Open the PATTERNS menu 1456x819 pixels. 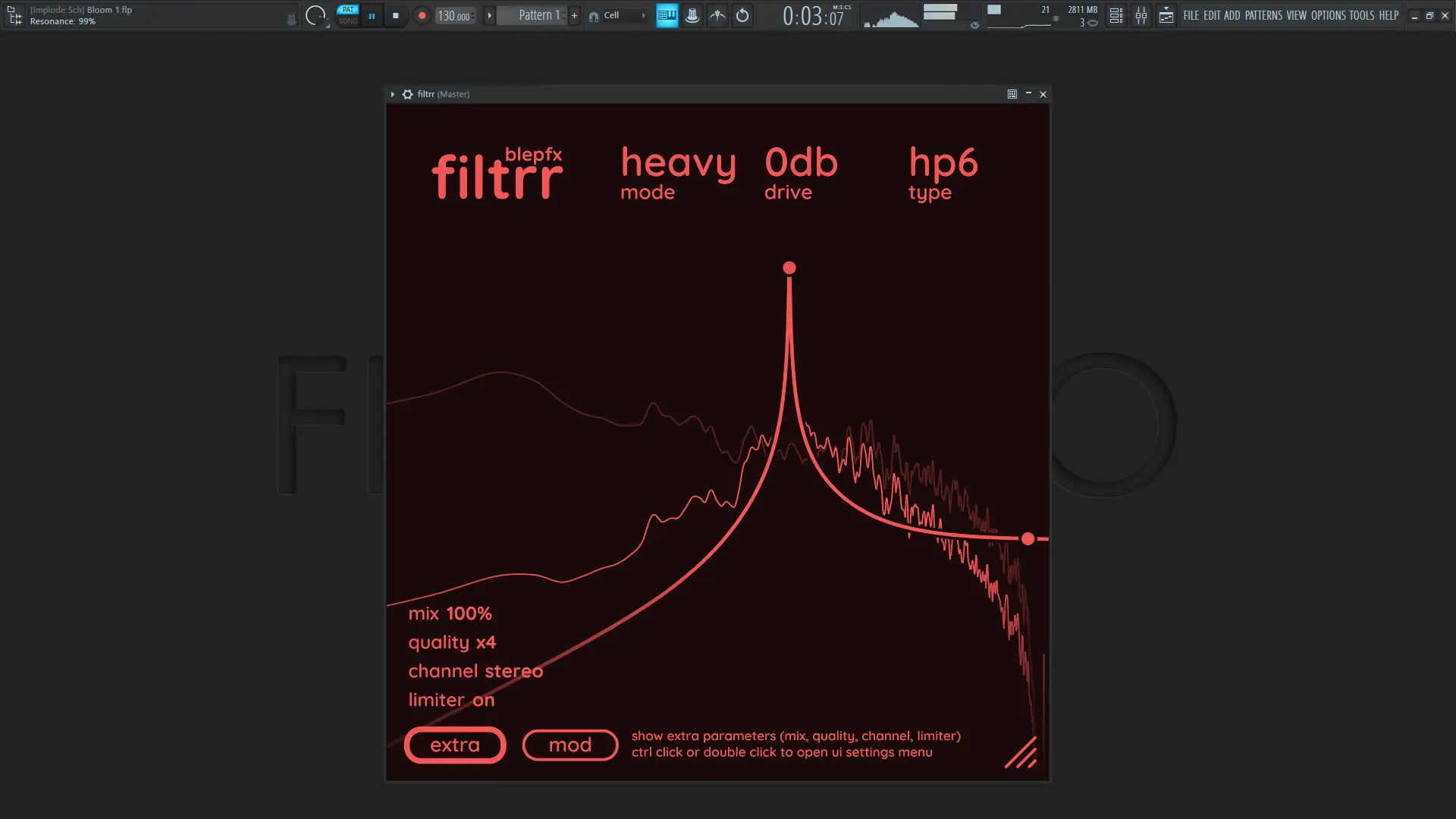[x=1263, y=15]
